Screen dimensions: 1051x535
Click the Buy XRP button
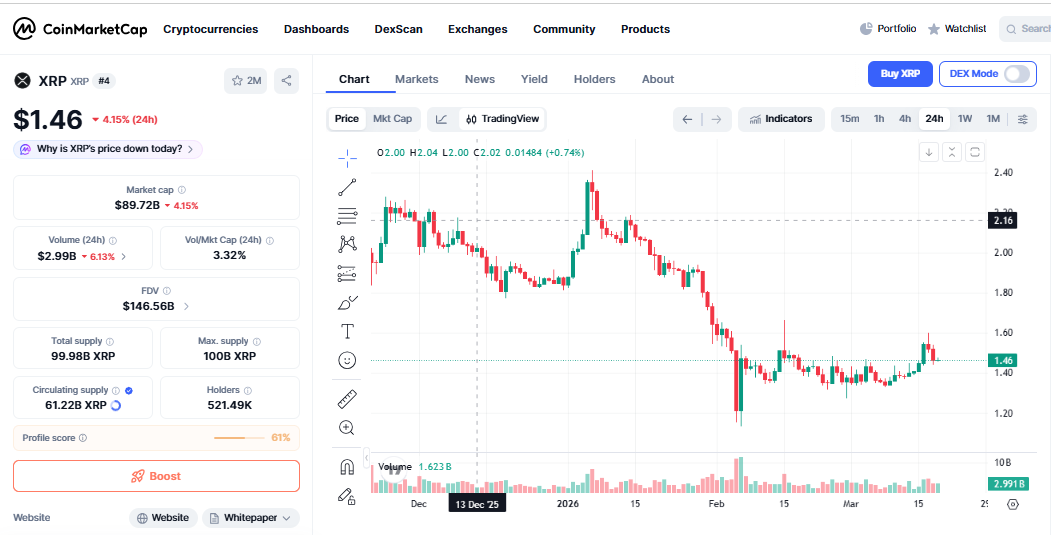click(x=900, y=73)
